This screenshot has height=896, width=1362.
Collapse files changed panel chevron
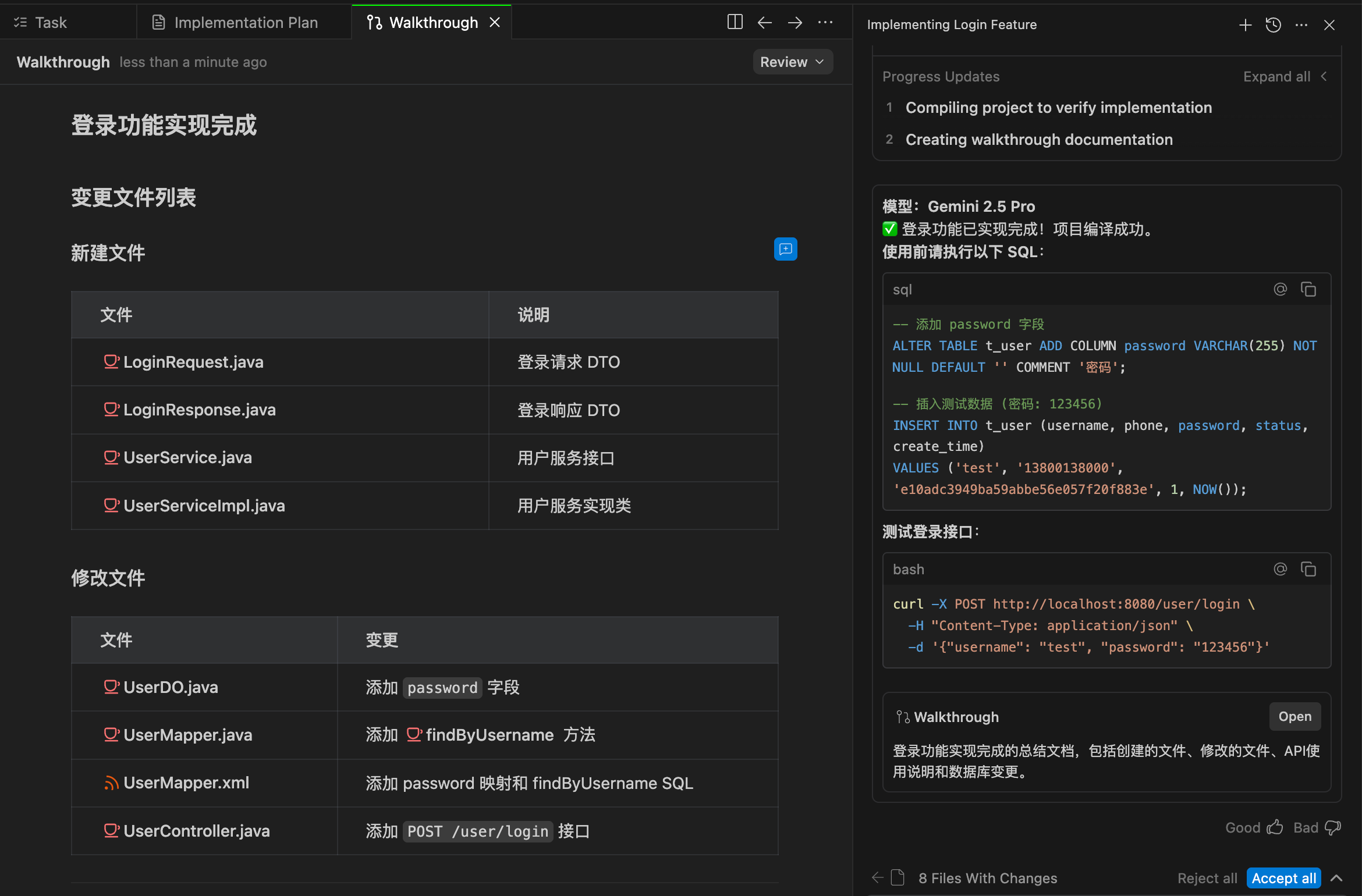tap(1336, 878)
